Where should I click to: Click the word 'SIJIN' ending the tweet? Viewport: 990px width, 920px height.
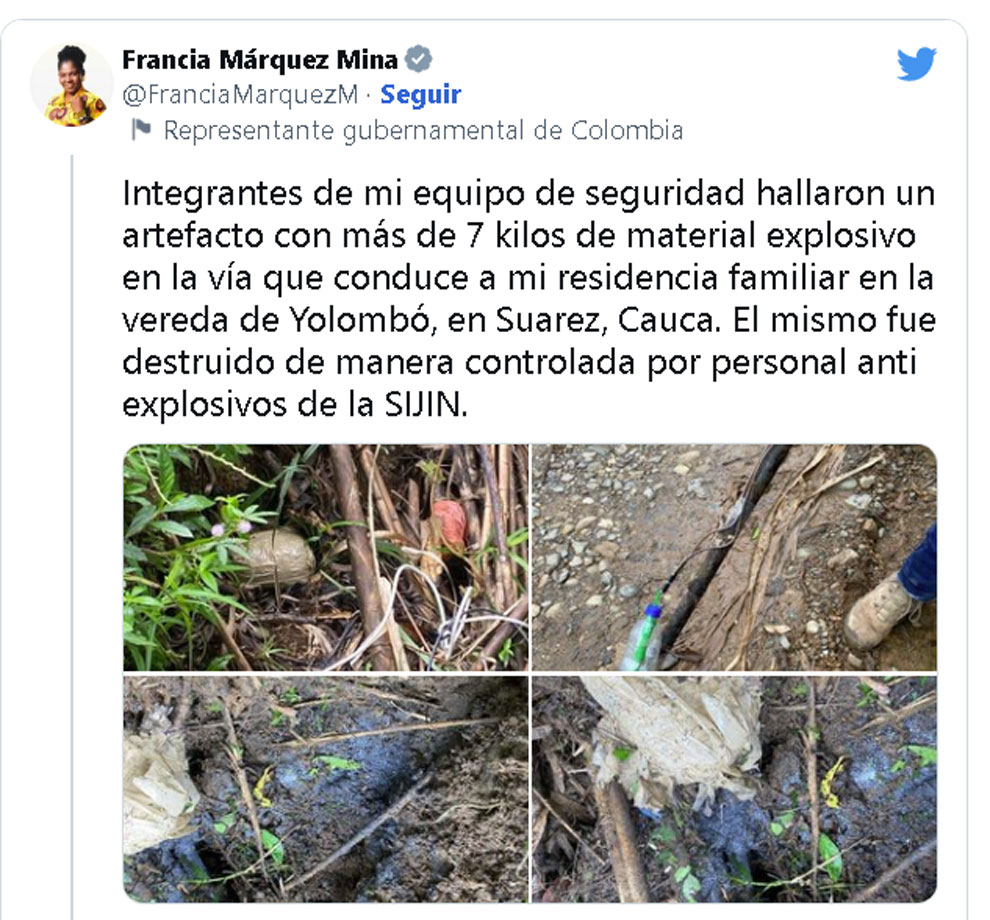click(x=424, y=404)
